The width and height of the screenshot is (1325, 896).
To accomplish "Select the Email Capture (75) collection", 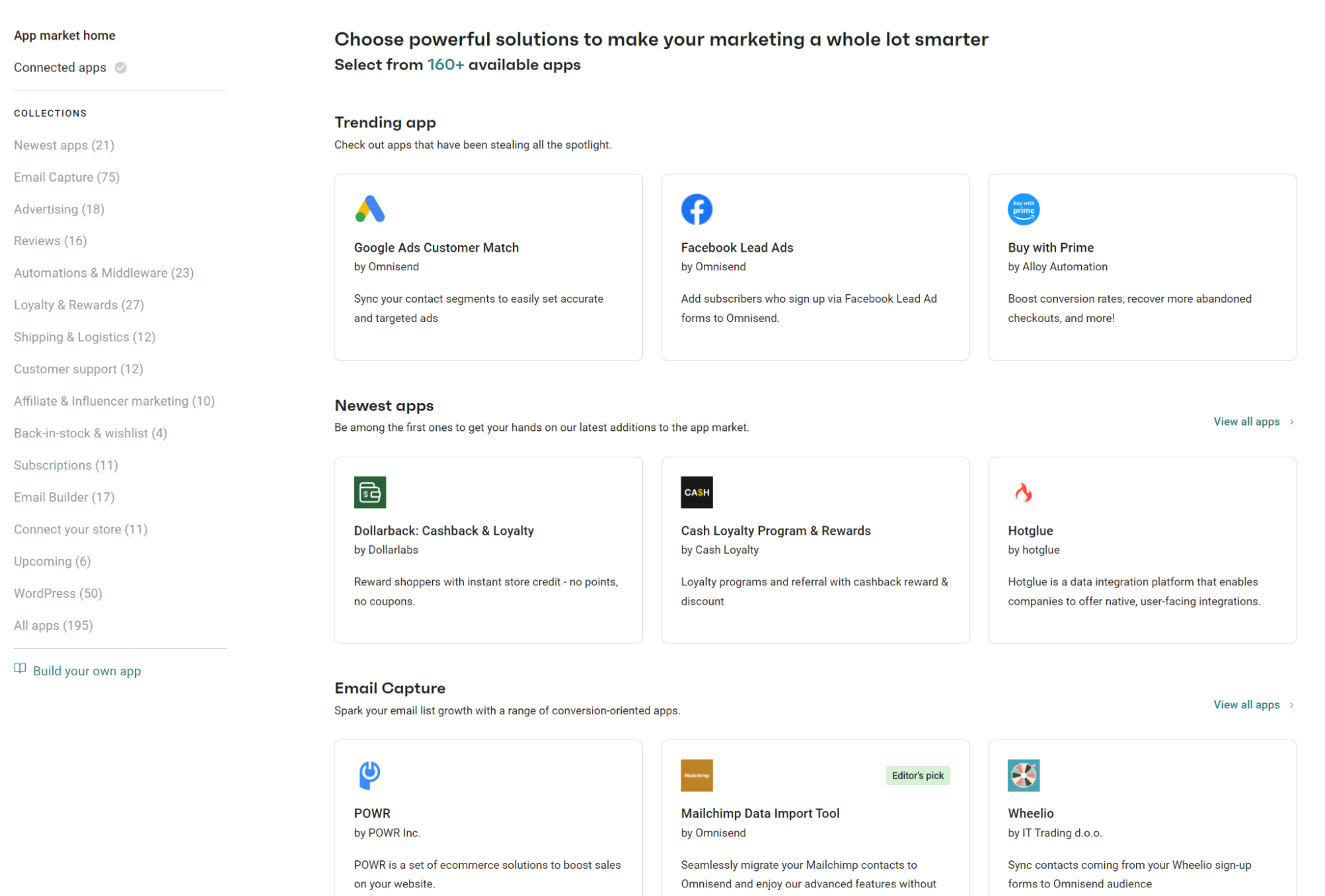I will [66, 177].
